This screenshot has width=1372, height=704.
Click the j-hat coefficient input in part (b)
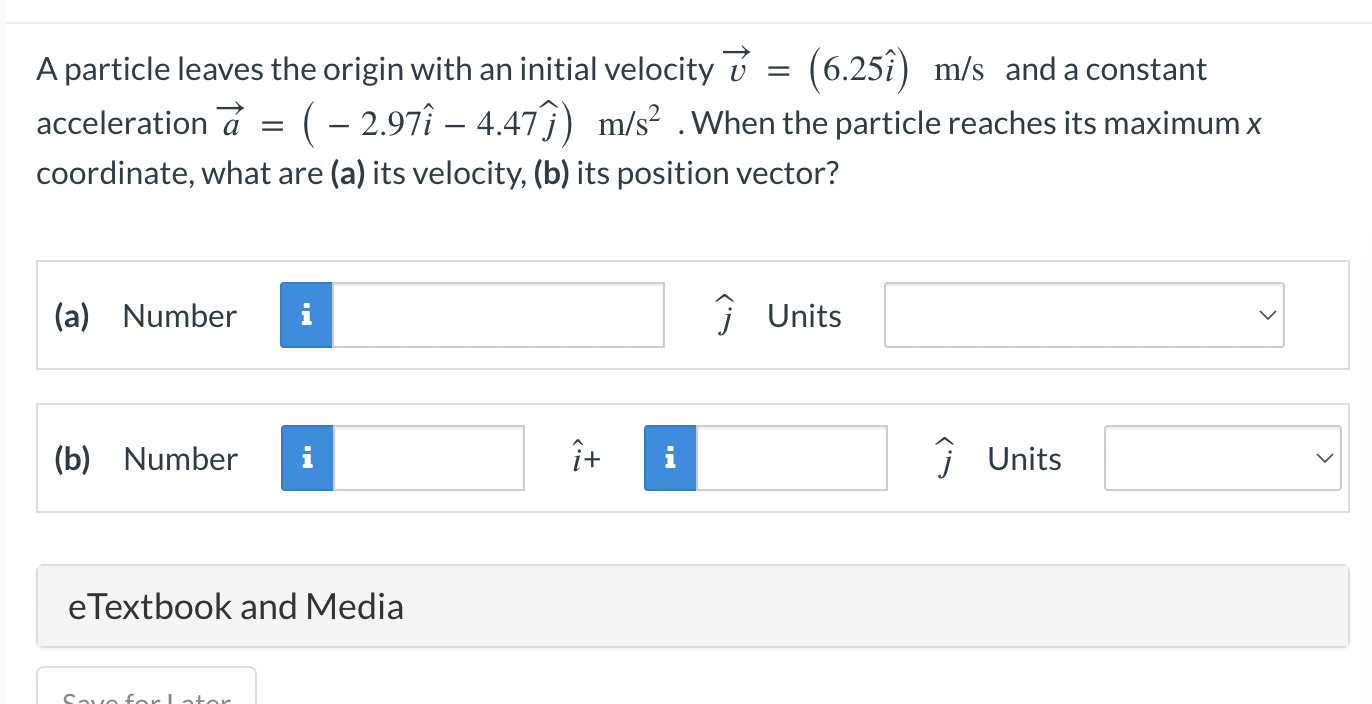click(x=790, y=458)
